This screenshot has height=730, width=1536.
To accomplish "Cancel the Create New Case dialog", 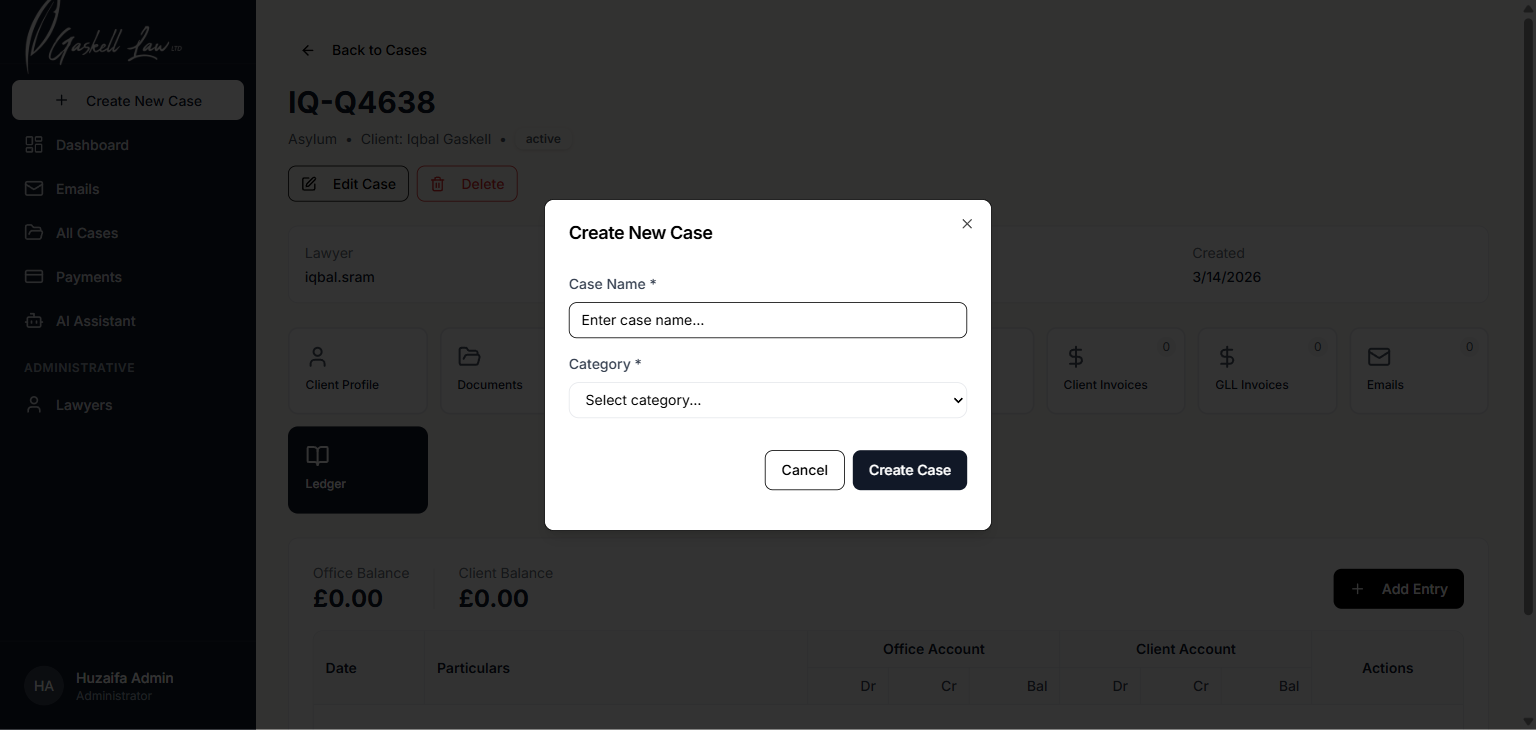I will point(804,470).
